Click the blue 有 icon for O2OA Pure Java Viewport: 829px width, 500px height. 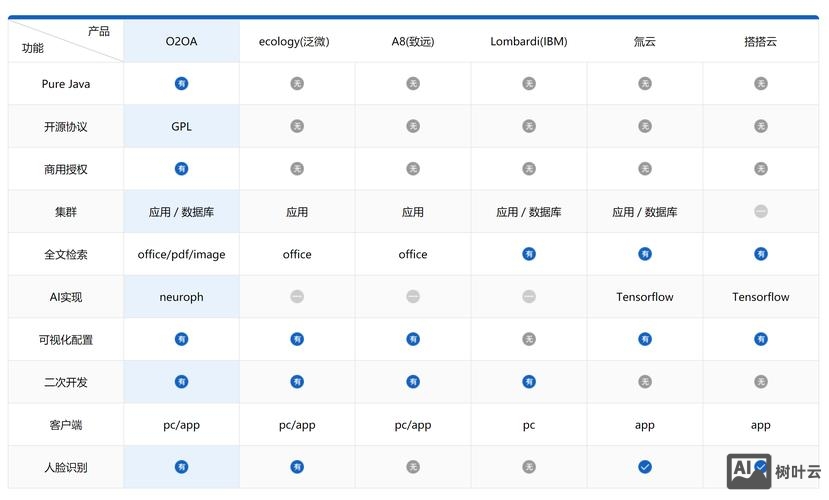(x=181, y=84)
